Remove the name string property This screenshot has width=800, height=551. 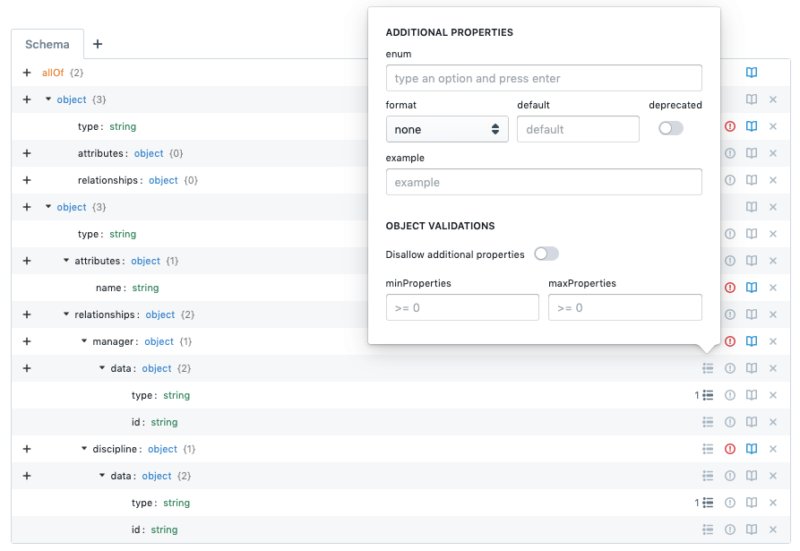tap(773, 288)
